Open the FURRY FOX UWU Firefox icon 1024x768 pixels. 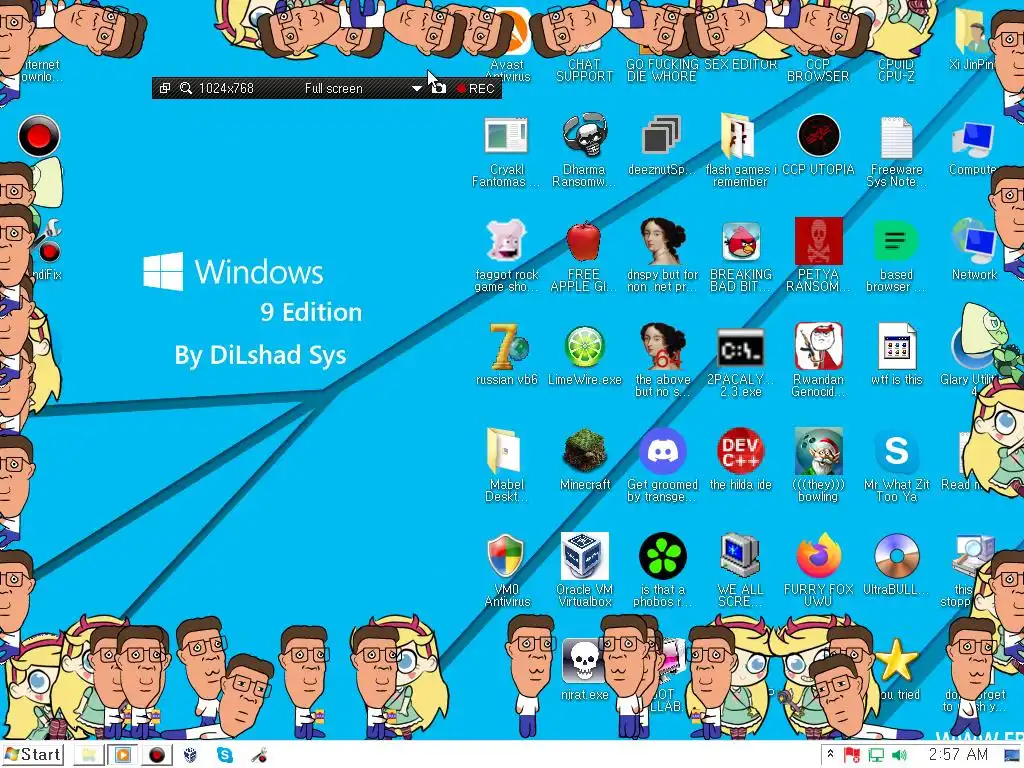coord(818,556)
